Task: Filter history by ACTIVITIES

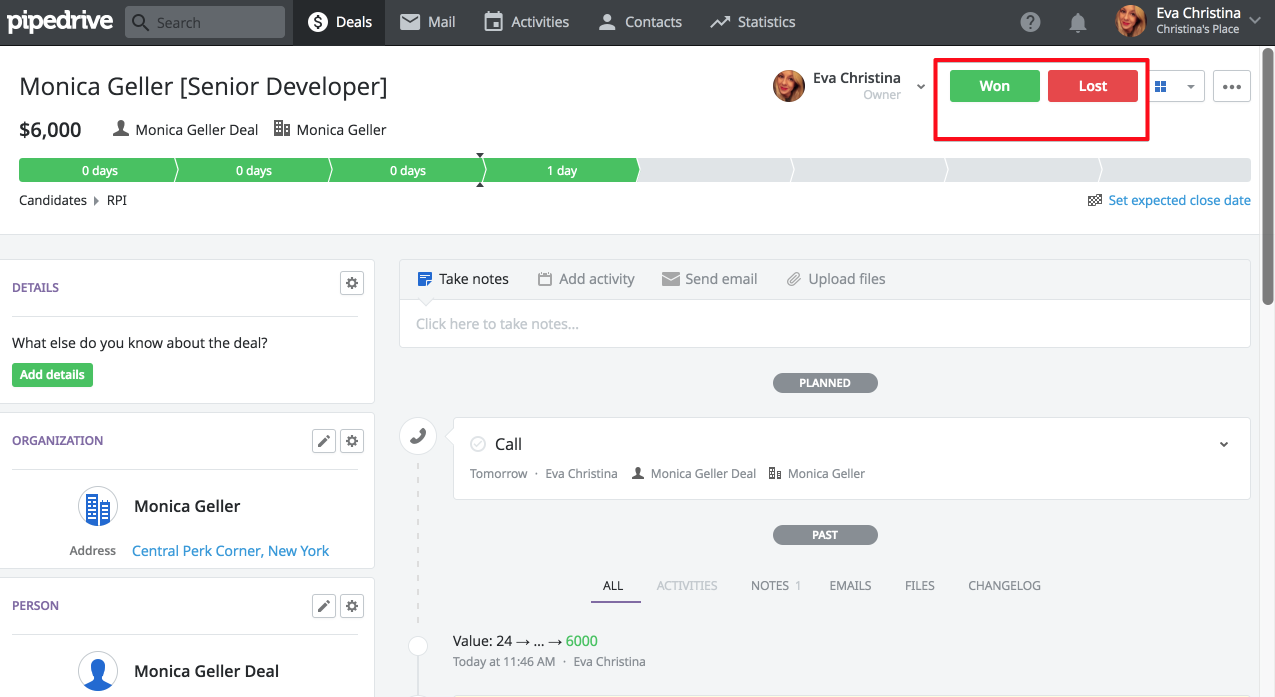Action: (x=687, y=585)
